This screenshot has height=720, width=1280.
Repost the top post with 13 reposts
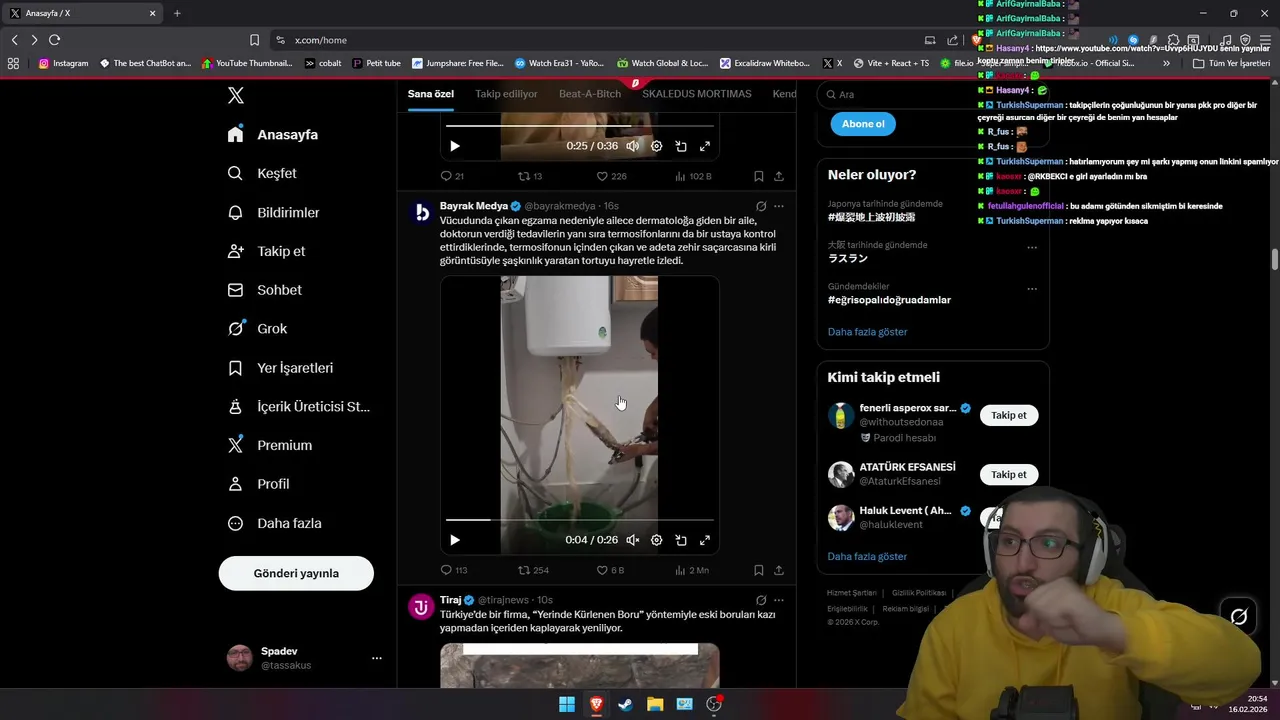[530, 176]
